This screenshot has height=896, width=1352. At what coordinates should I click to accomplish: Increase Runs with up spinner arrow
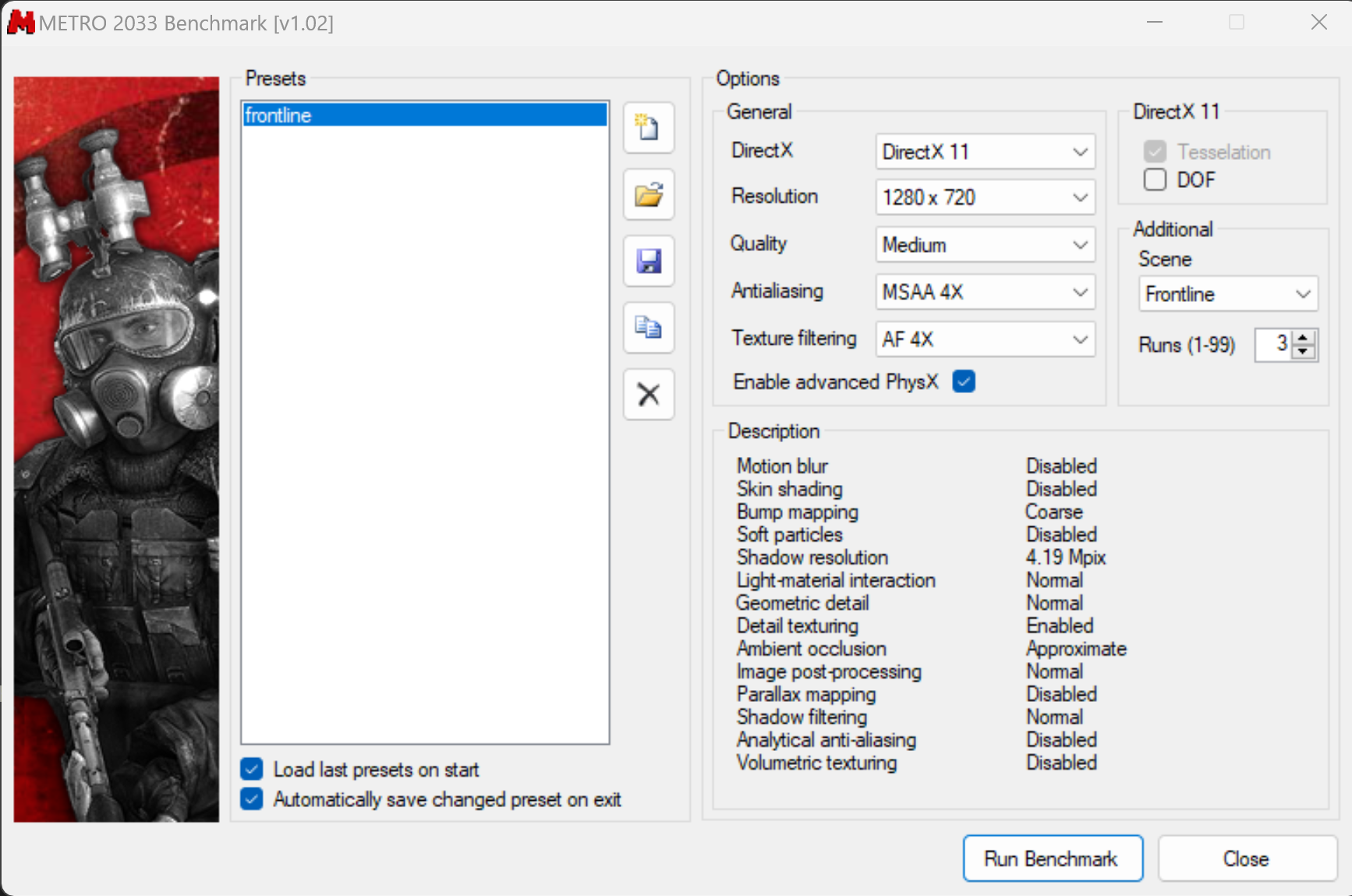coord(1304,338)
